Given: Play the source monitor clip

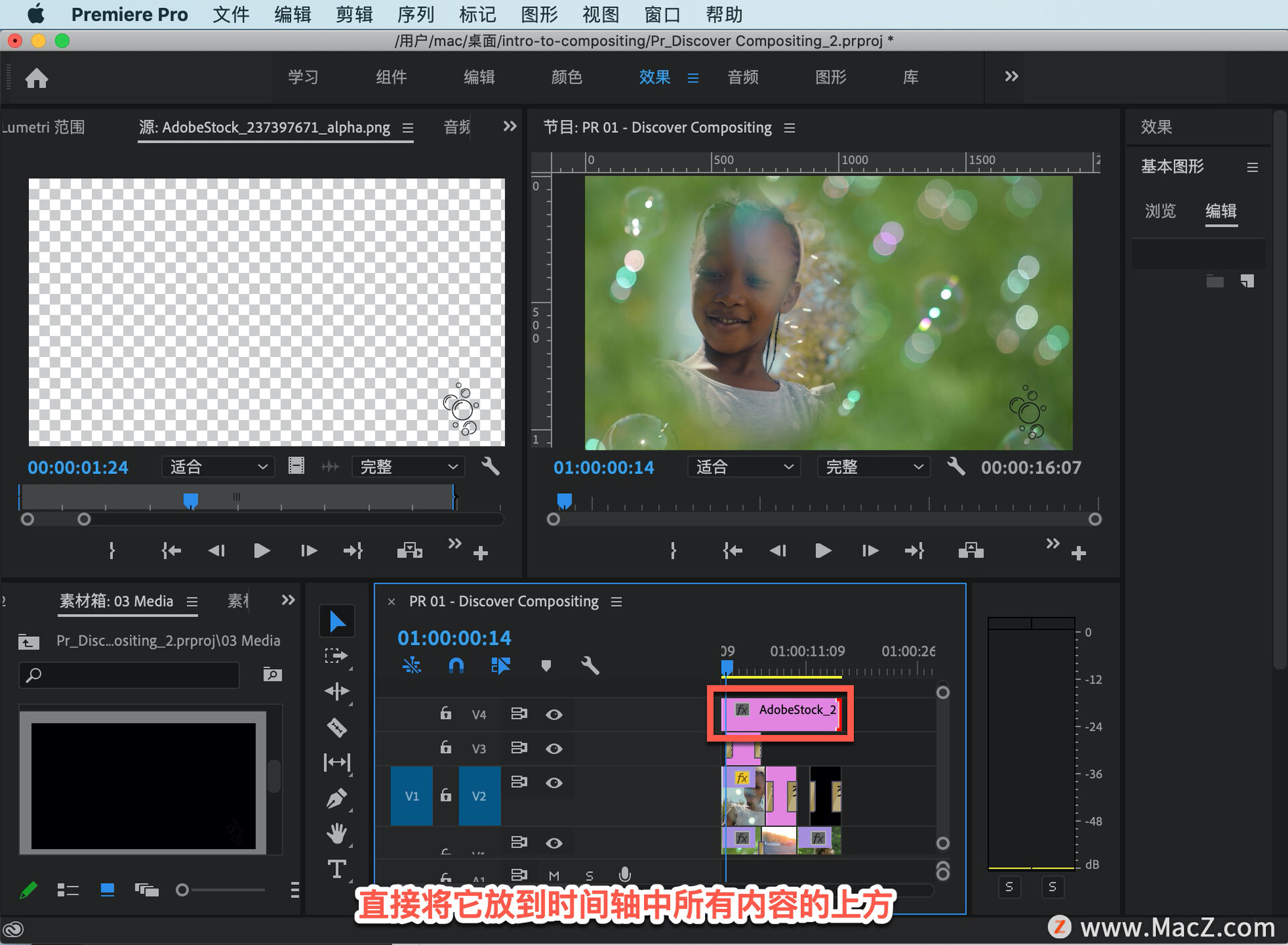Looking at the screenshot, I should tap(262, 551).
